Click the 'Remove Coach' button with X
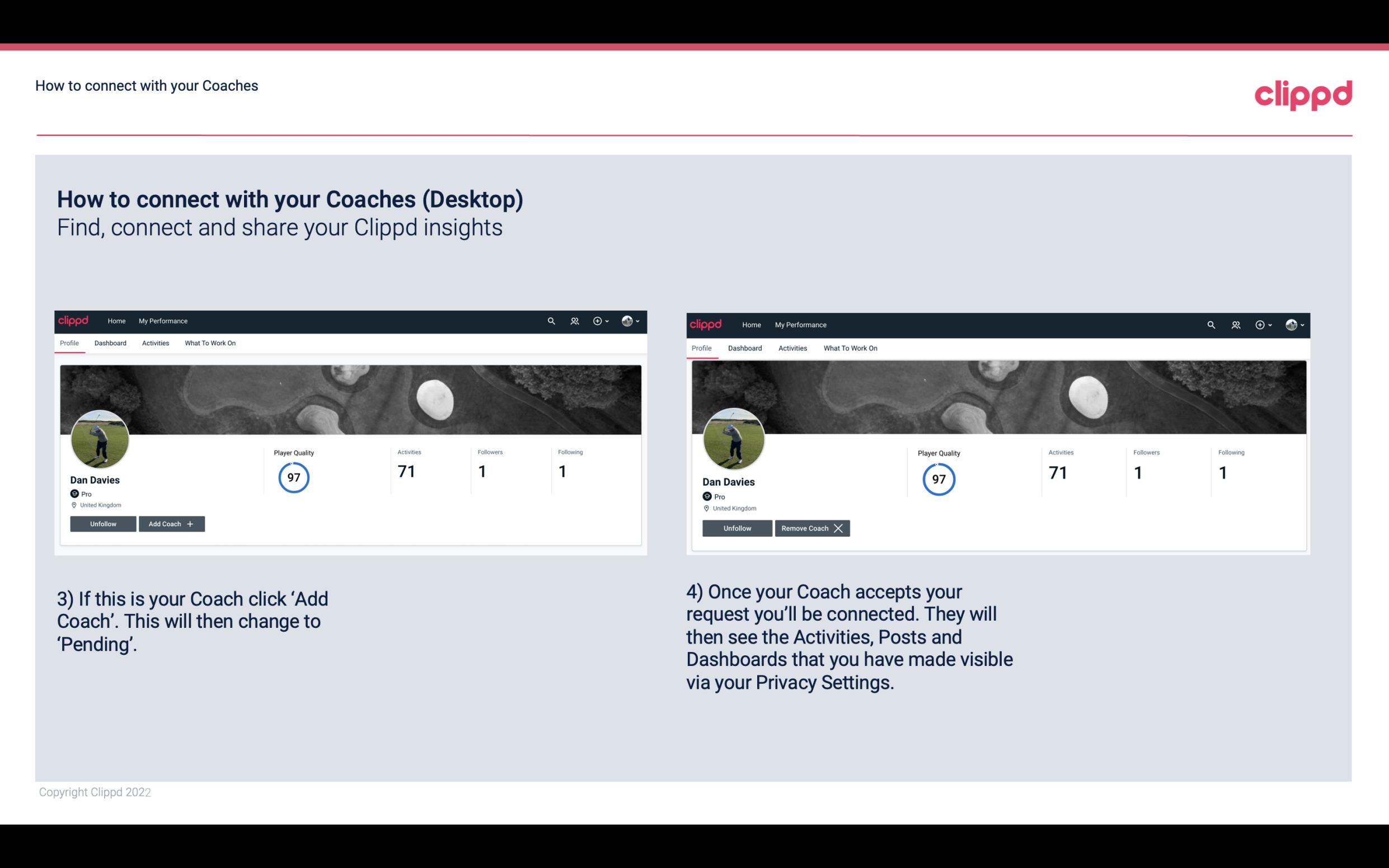 click(812, 528)
